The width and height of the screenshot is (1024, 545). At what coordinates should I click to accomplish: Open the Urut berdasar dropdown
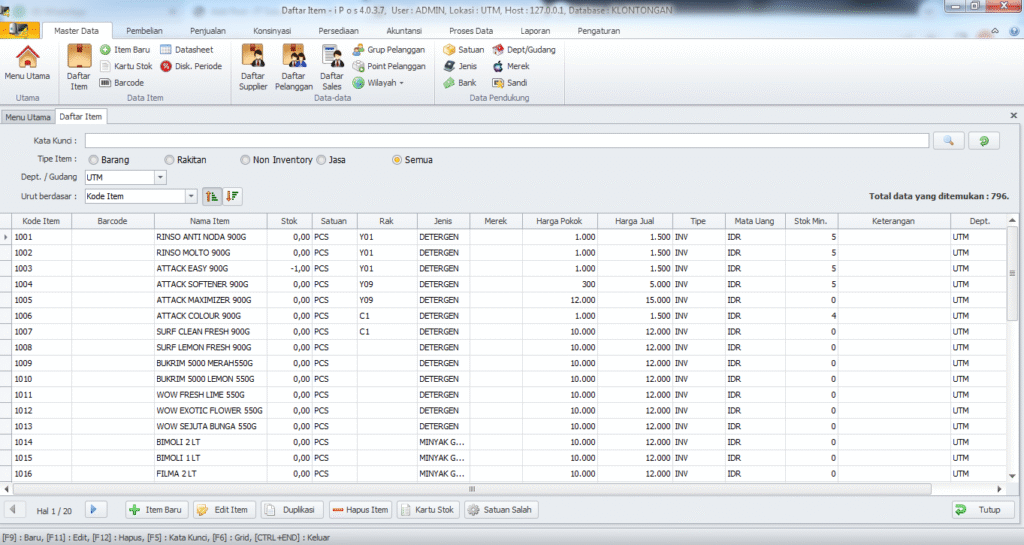[x=191, y=196]
